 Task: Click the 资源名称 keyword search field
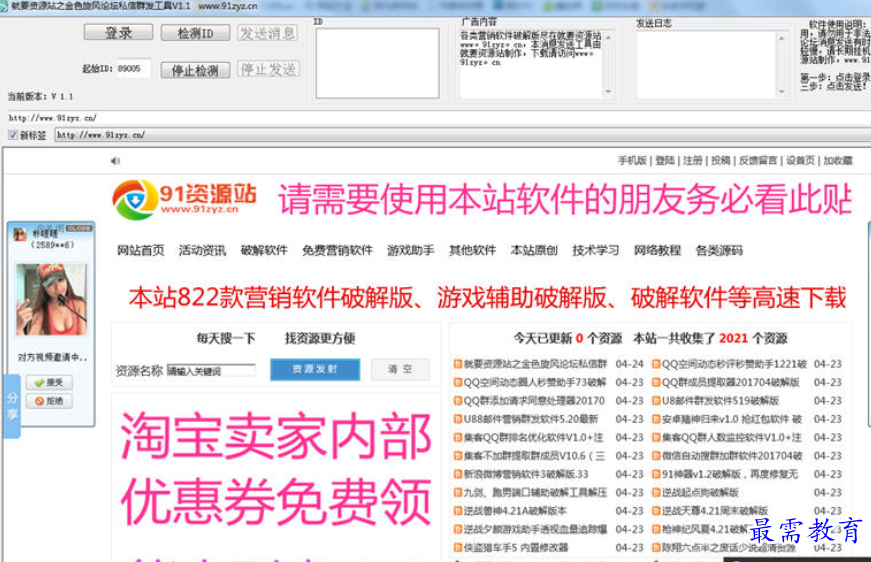(x=211, y=370)
